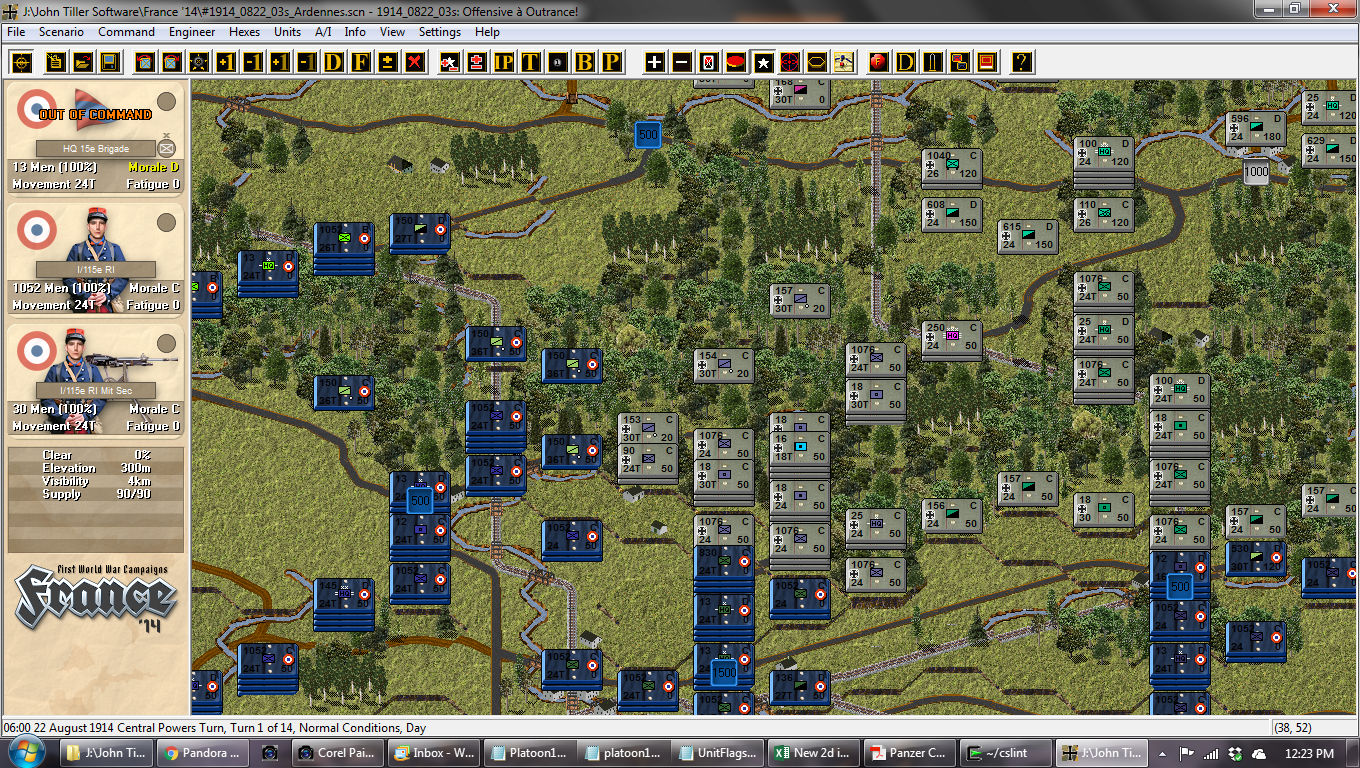Screen dimensions: 1360x768
Task: Click the IP toolbar button
Action: 504,62
